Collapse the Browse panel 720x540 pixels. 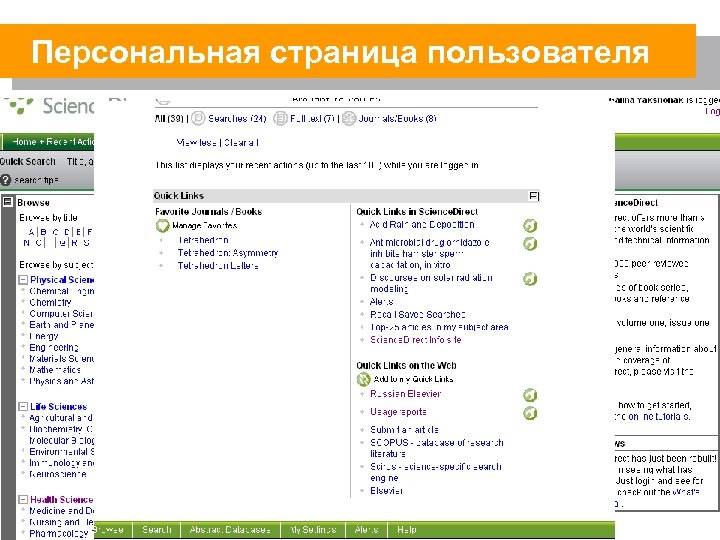point(8,202)
